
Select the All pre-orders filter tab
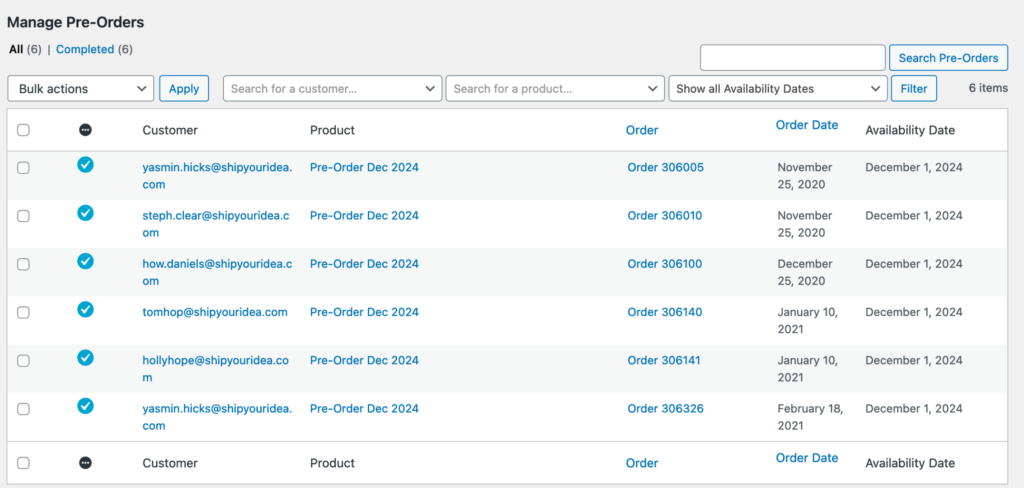point(16,49)
